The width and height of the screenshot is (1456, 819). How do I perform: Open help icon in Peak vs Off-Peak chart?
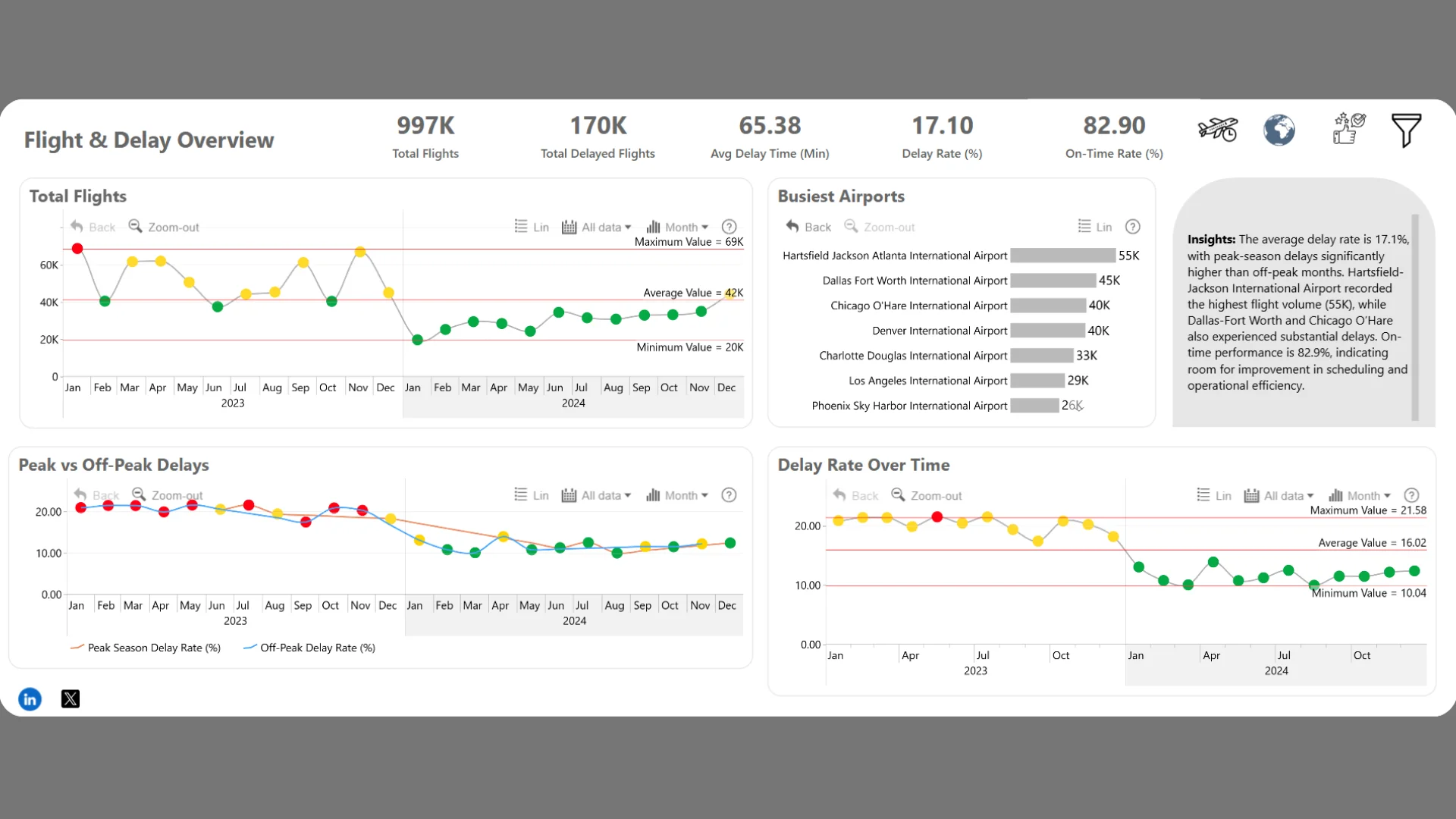729,495
